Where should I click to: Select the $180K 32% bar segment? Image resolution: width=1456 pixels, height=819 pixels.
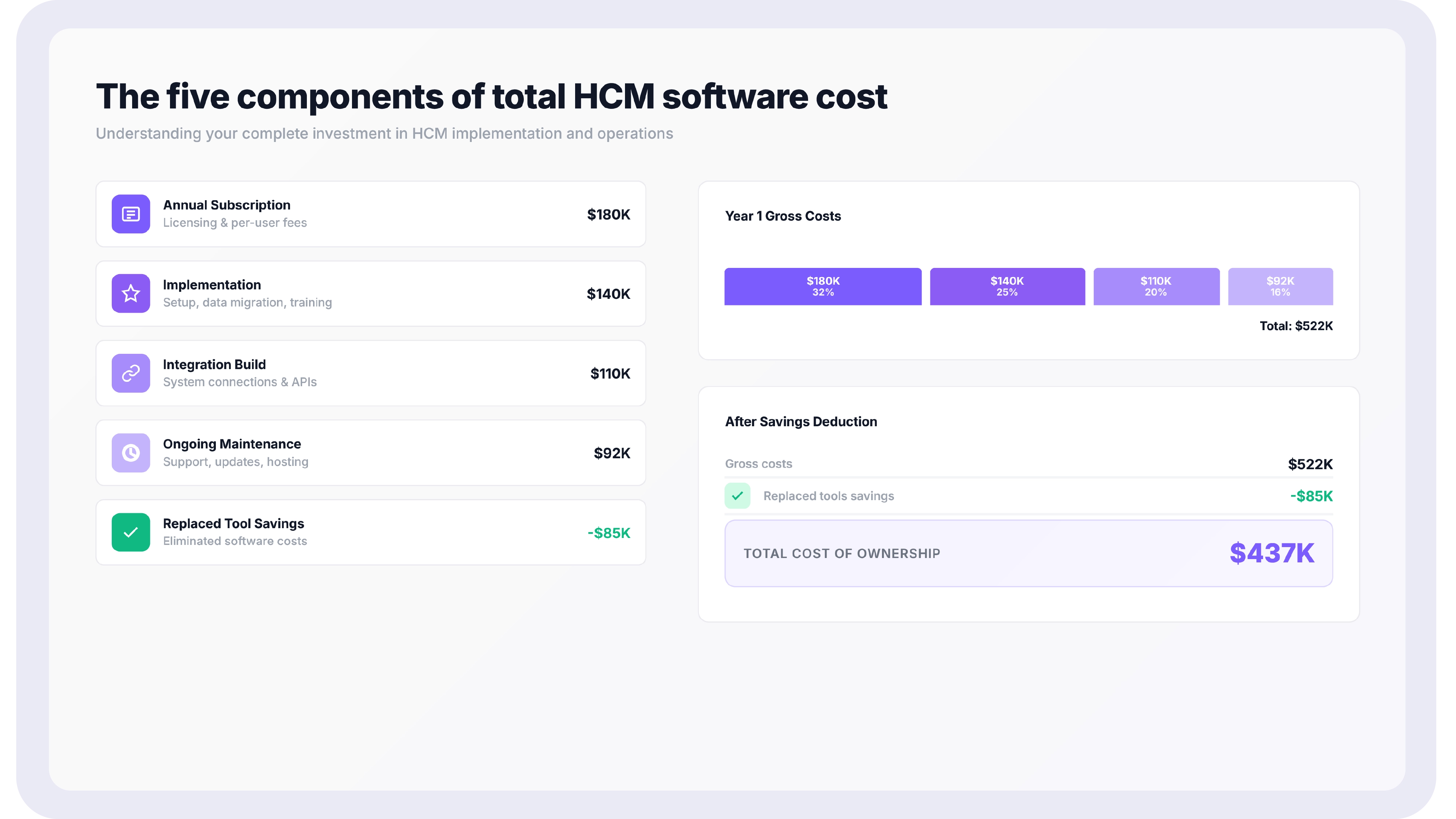[823, 286]
